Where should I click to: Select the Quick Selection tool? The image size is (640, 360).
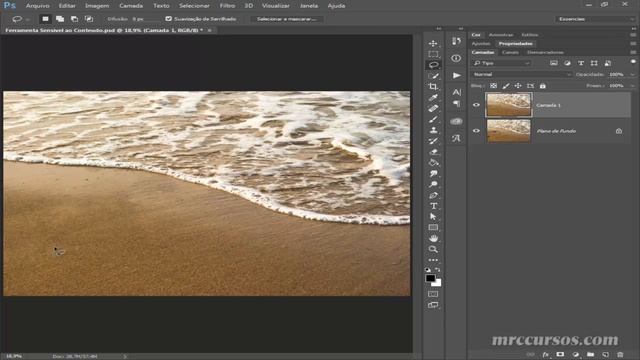(x=433, y=76)
